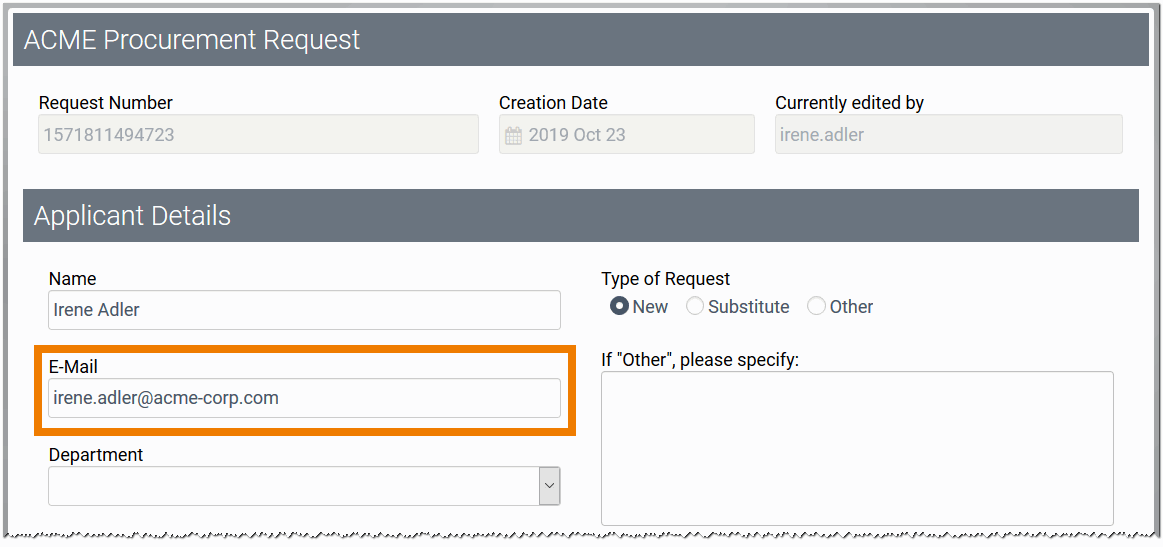1163x547 pixels.
Task: Click the Department field label
Action: coord(96,455)
